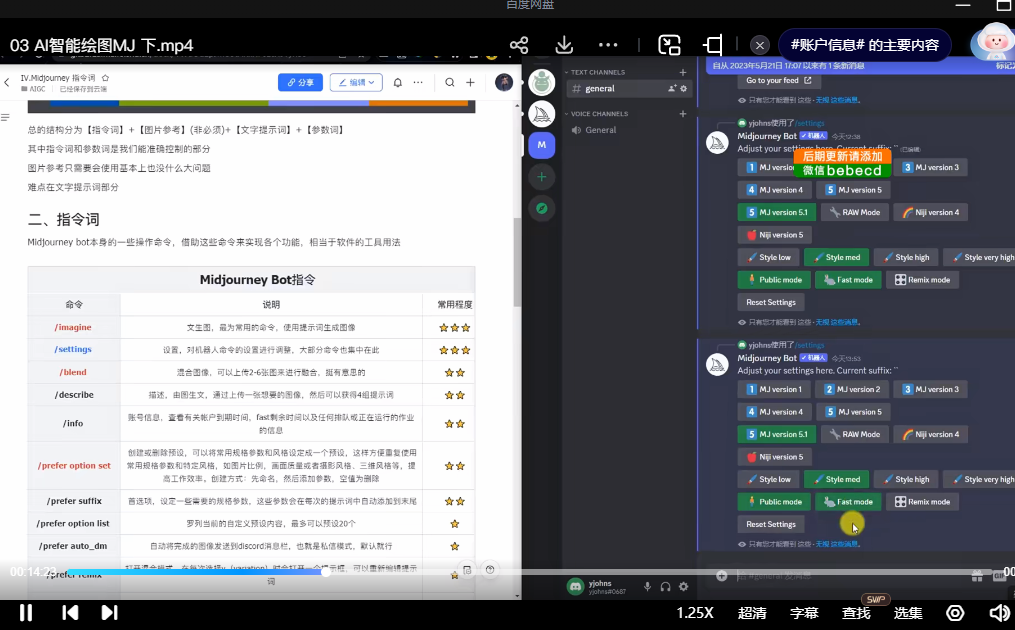Open the document outline icon on left edge

point(5,117)
